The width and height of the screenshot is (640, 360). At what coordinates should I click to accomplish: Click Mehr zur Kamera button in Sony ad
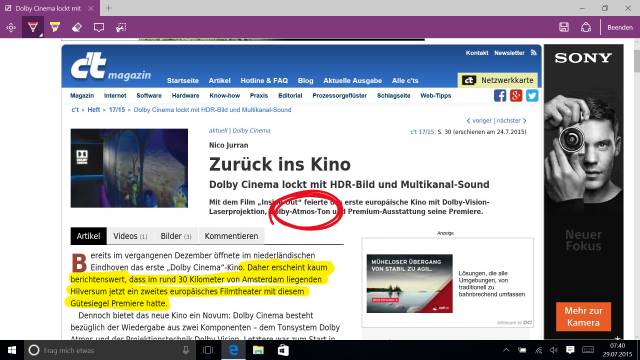(583, 317)
